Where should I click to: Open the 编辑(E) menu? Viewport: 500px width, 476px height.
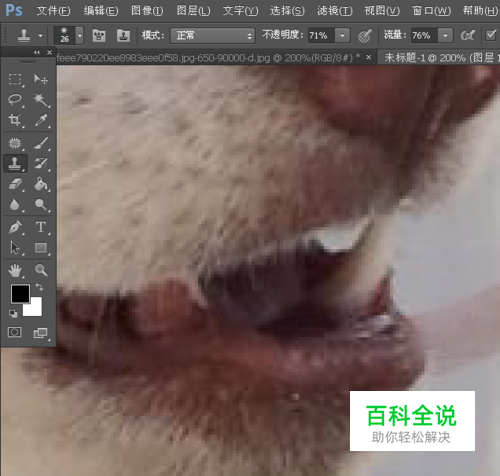point(101,11)
